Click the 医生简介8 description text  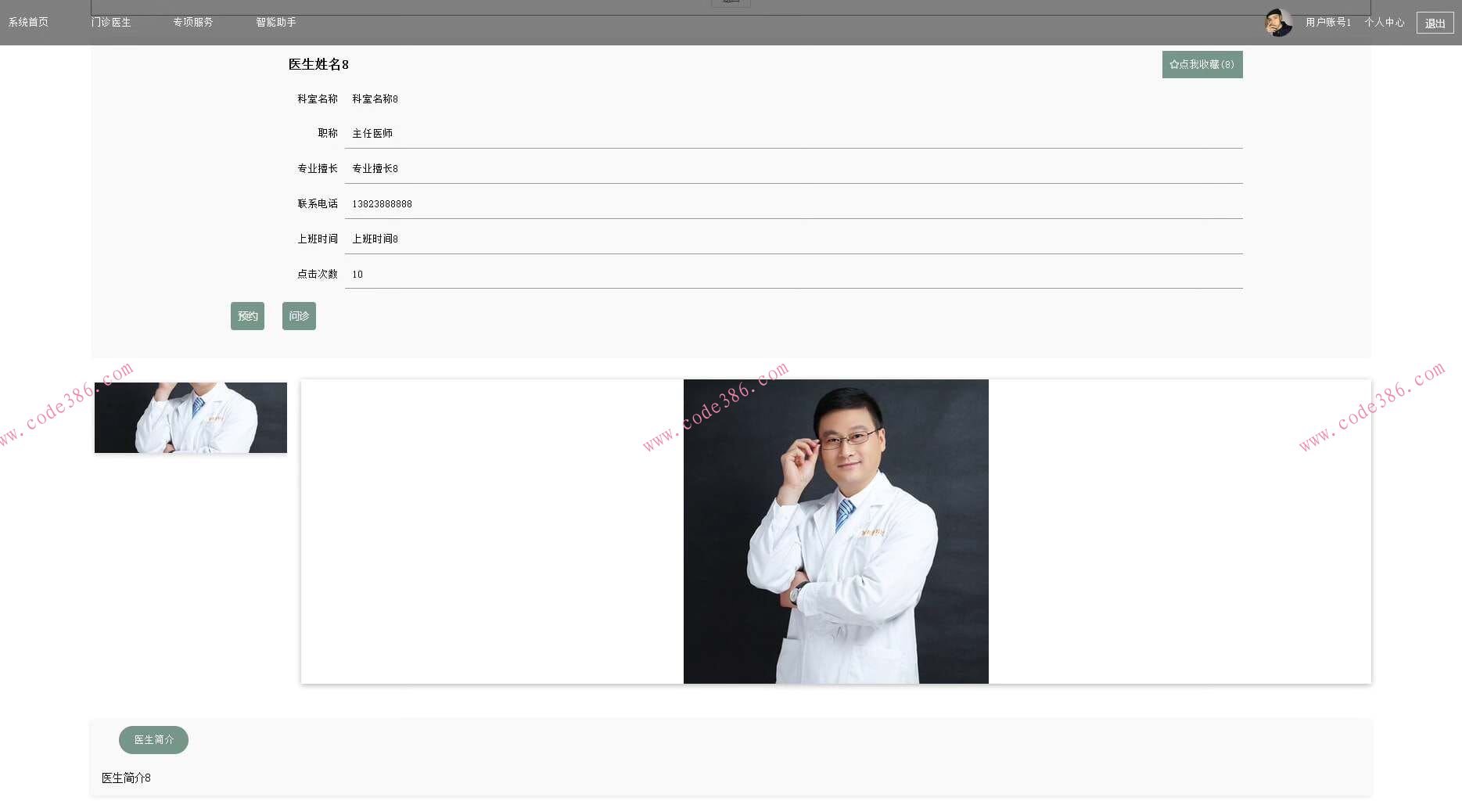pyautogui.click(x=126, y=778)
